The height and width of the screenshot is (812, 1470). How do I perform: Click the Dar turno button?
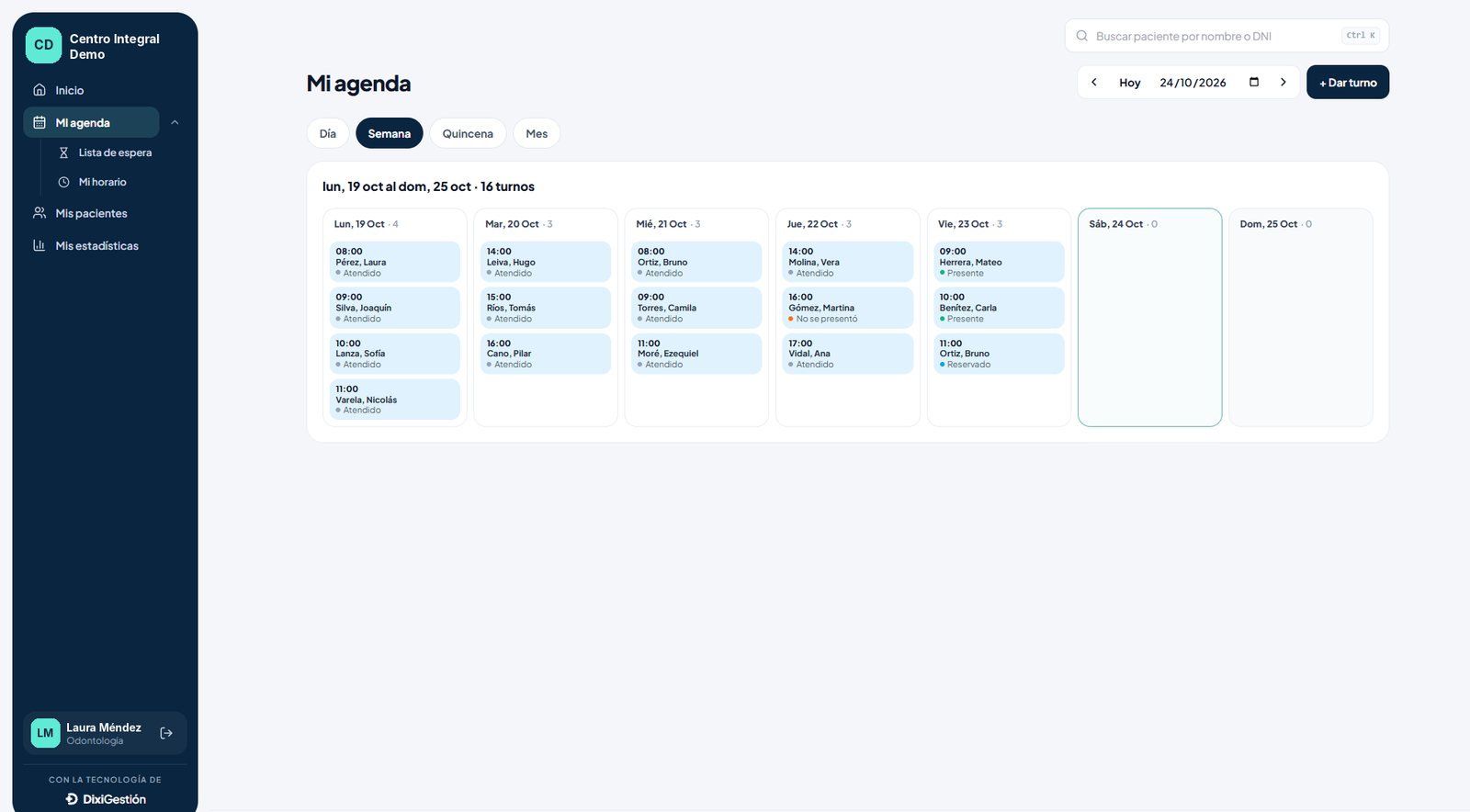[x=1348, y=82]
